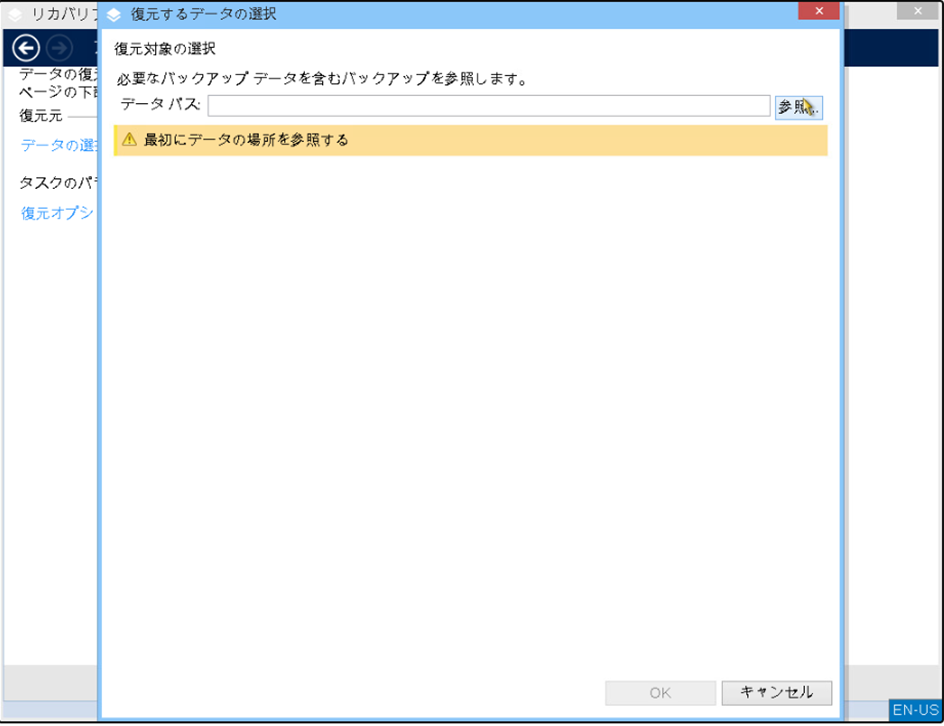Click the yellow warning triangle icon
The image size is (944, 726).
click(129, 141)
